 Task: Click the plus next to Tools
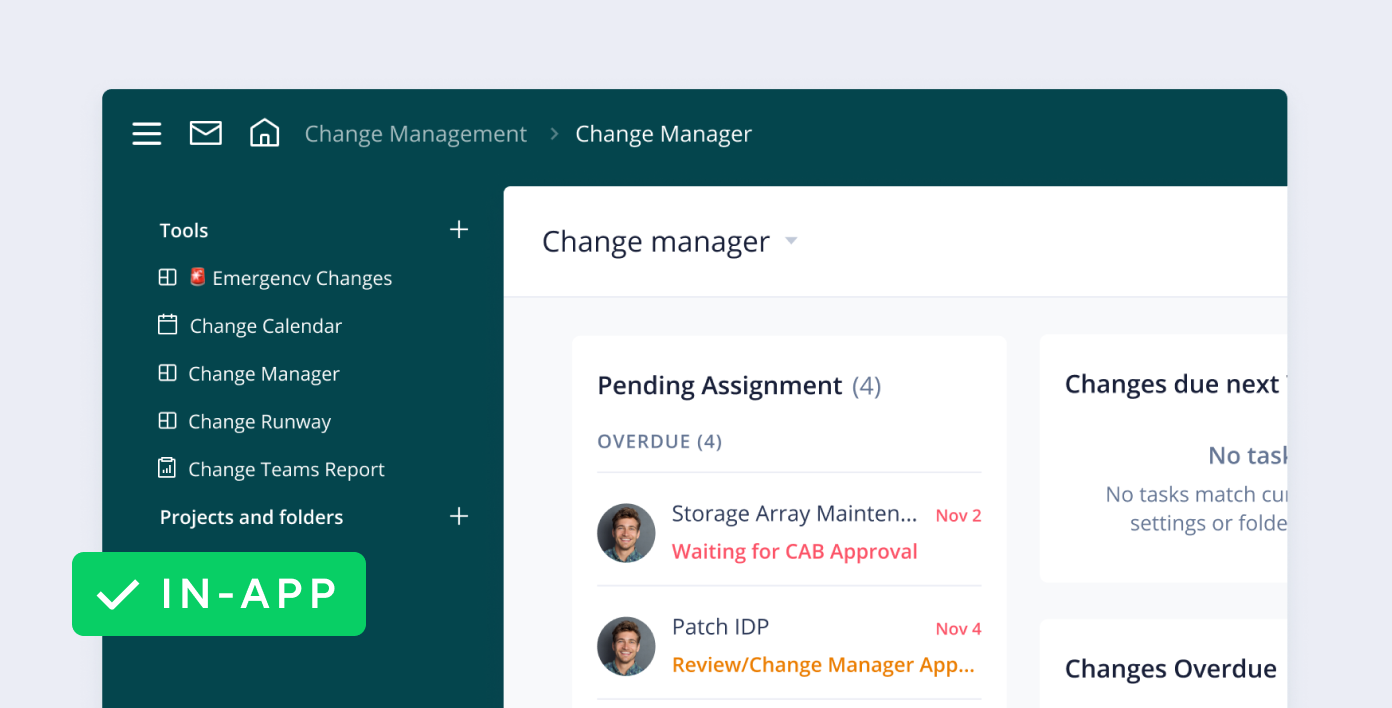point(458,229)
